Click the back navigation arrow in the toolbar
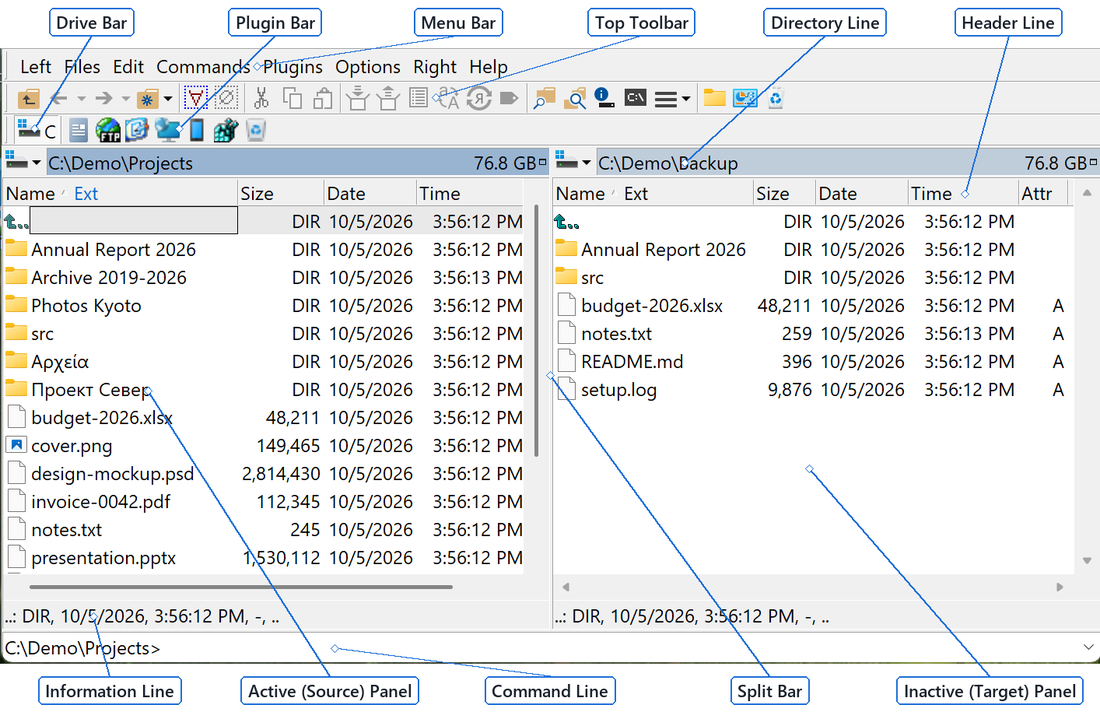The image size is (1100, 712). point(60,98)
